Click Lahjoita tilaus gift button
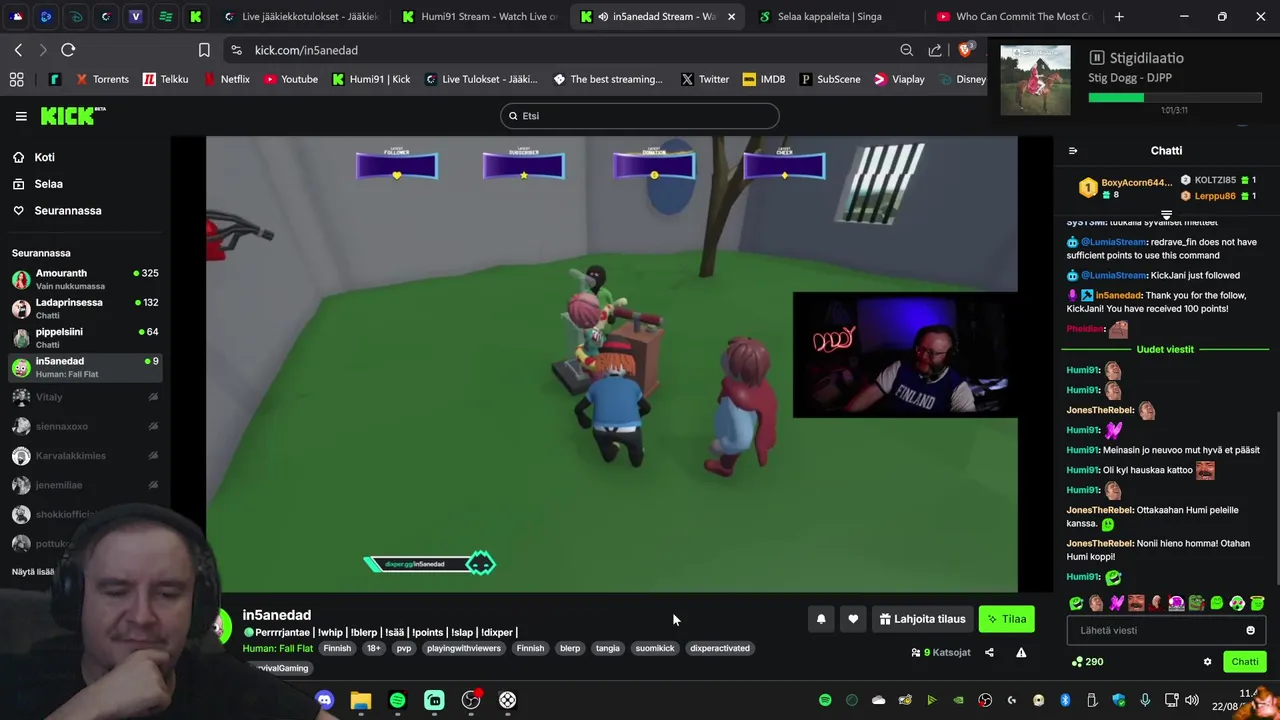The image size is (1280, 720). 922,619
